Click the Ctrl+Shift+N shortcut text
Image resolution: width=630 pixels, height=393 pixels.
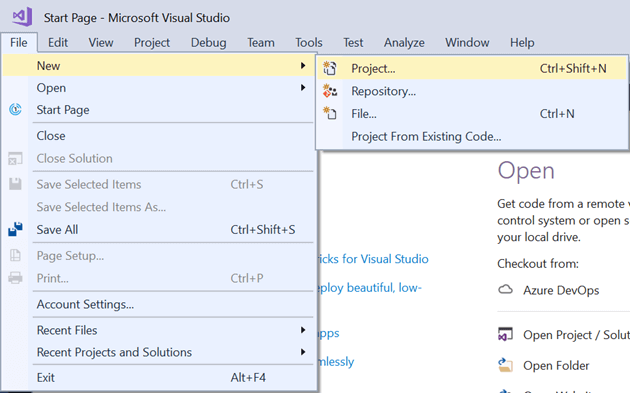click(573, 68)
